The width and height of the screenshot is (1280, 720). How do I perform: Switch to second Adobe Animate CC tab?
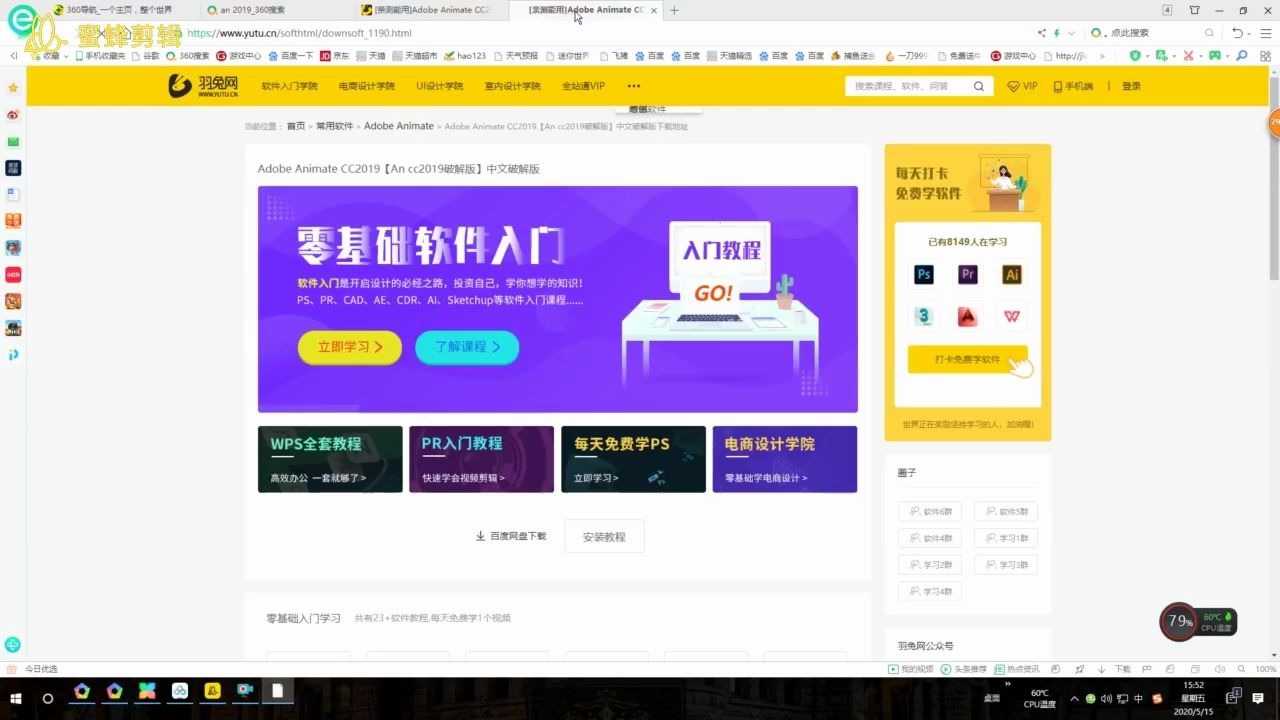tap(585, 10)
